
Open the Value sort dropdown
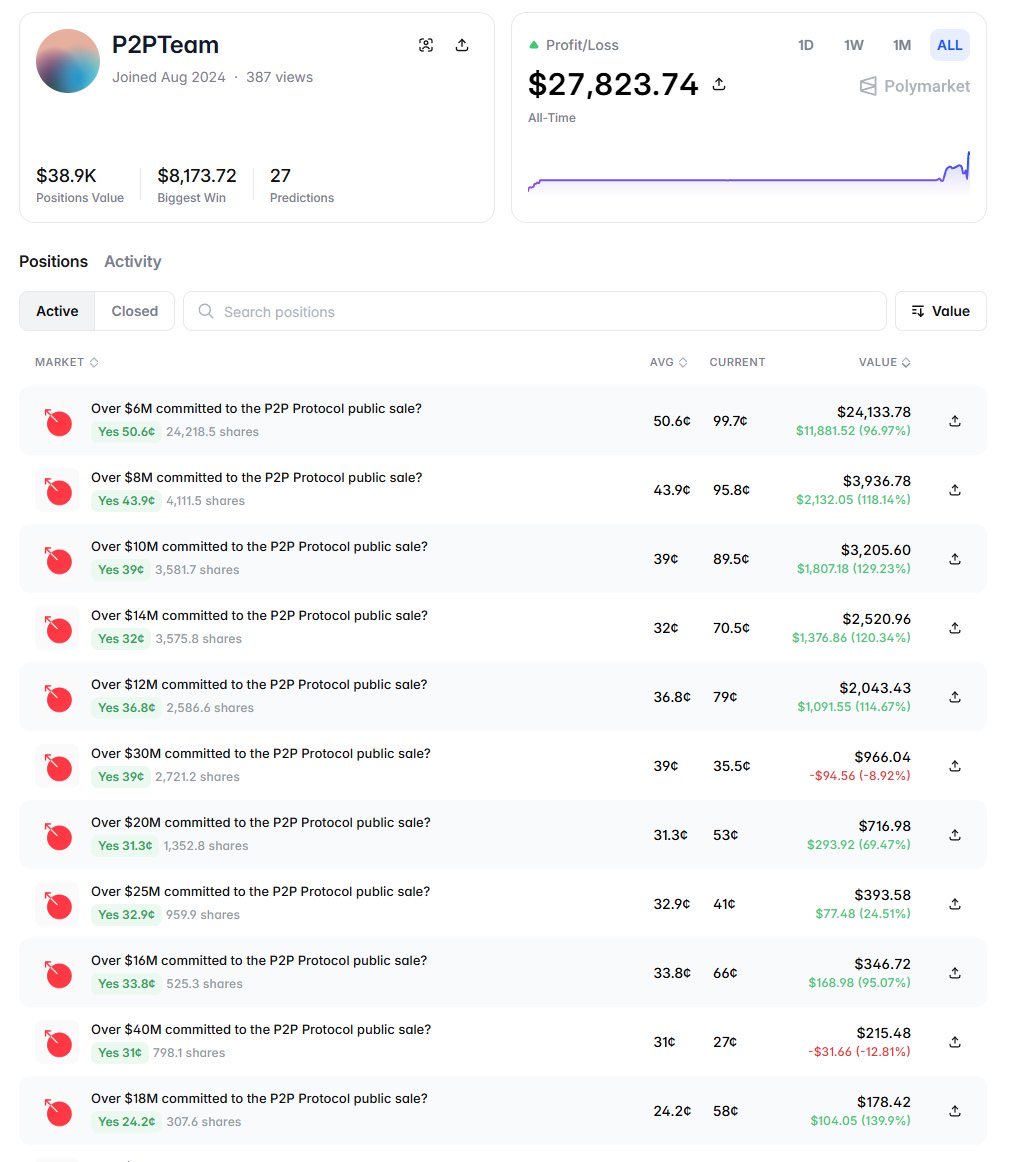coord(941,311)
